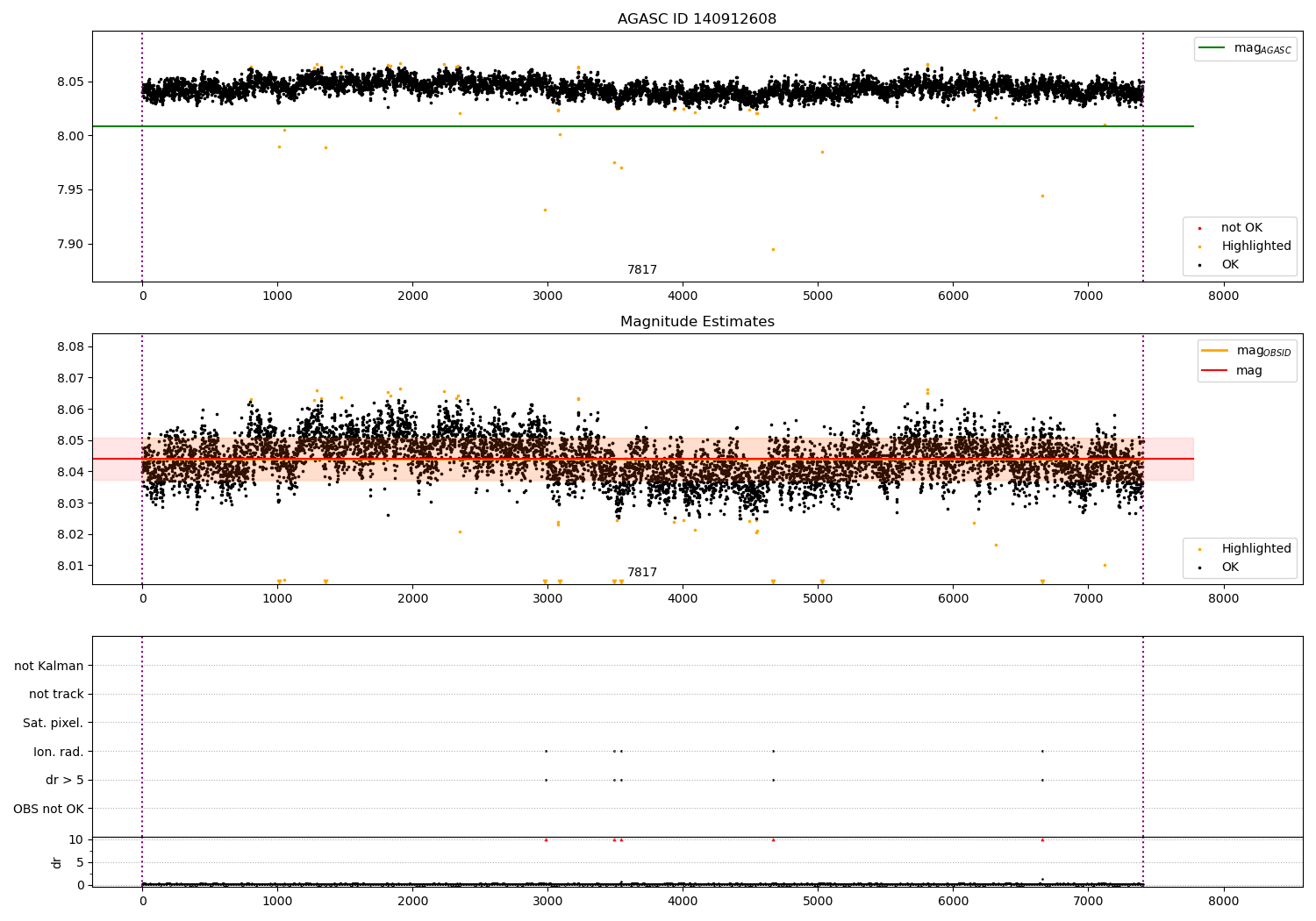Select the 'Ion. rad.' row label
This screenshot has height=921, width=1316.
click(x=59, y=752)
